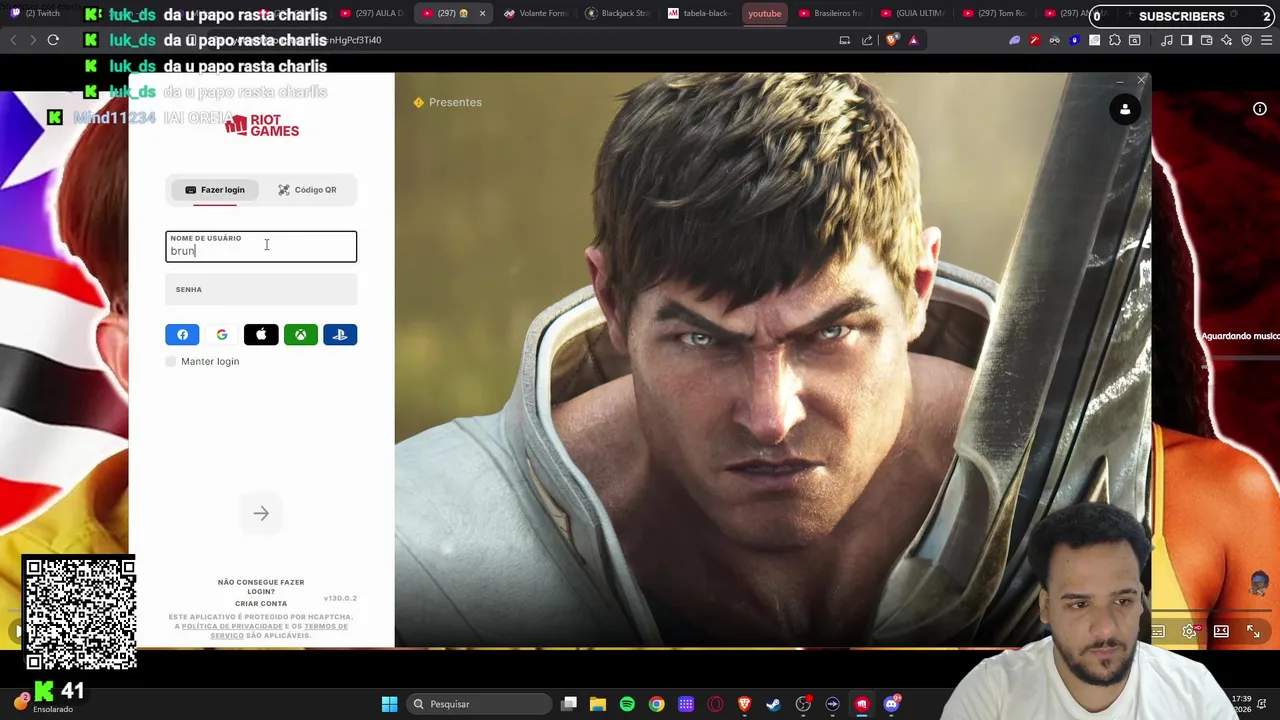Click the QR code overlay image
The image size is (1280, 720).
tap(80, 614)
